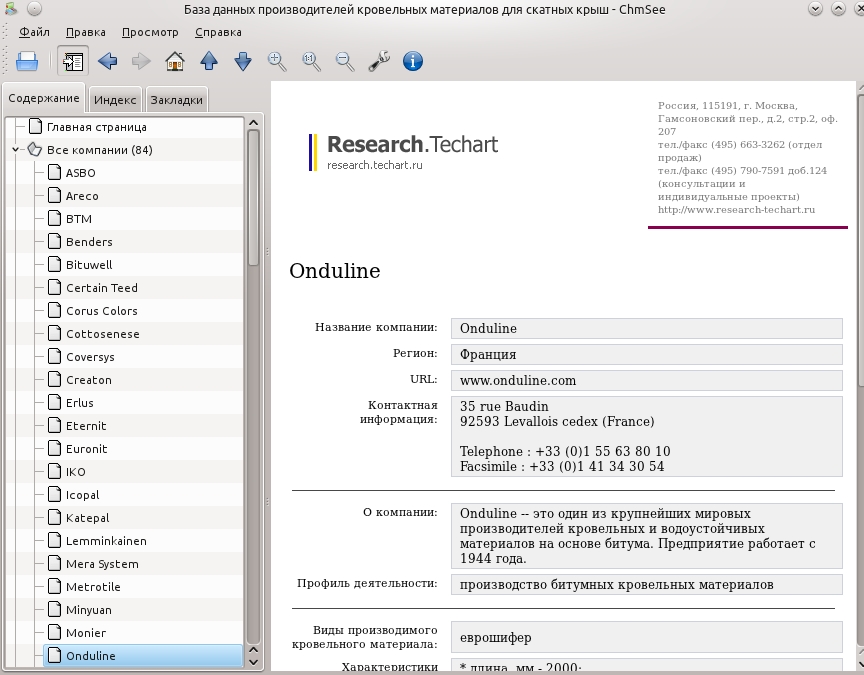Screen dimensions: 864x675
Task: Click the Профиль деятельности value field
Action: (646, 585)
